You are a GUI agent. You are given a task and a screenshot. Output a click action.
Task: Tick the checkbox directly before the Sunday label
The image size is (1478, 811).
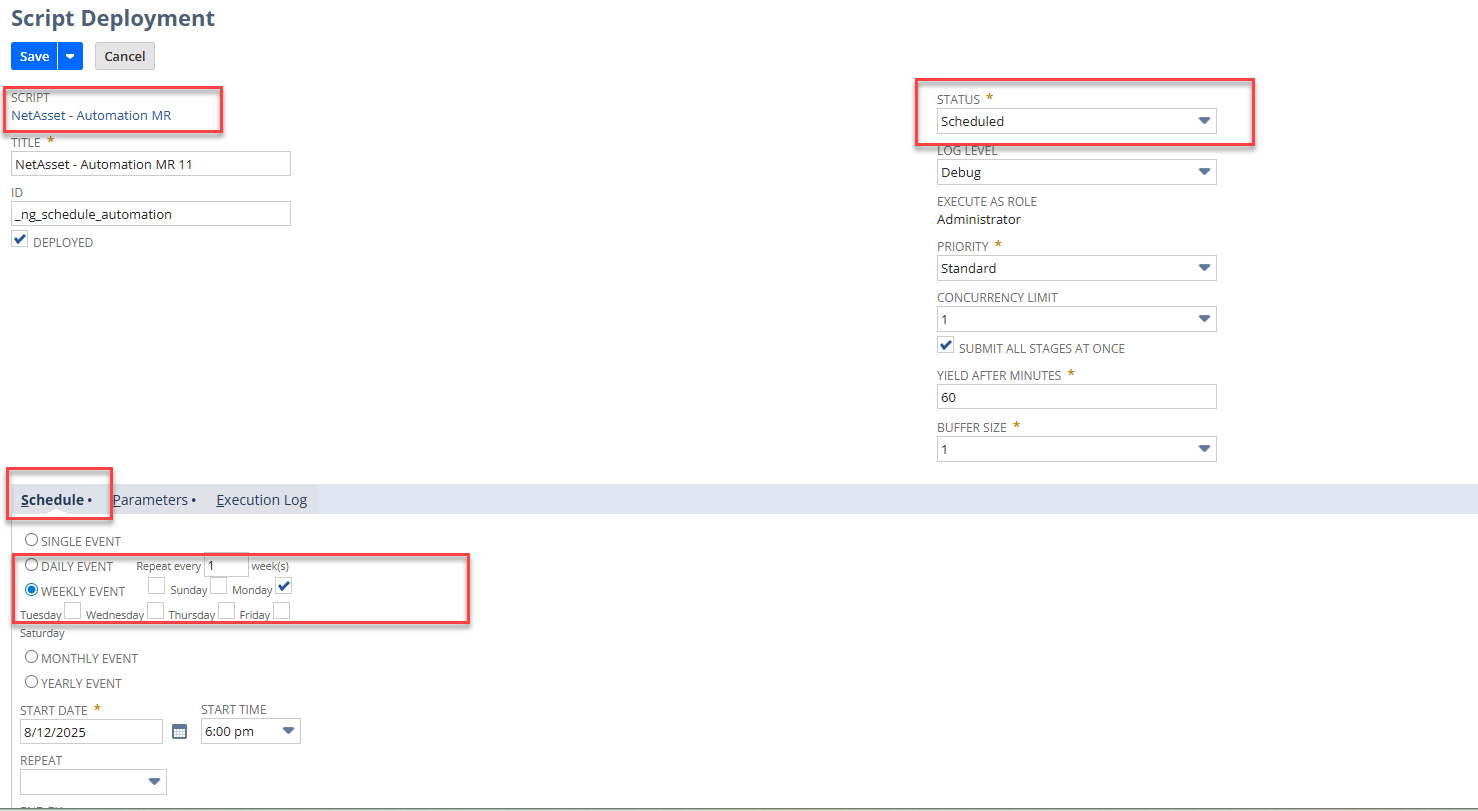157,586
